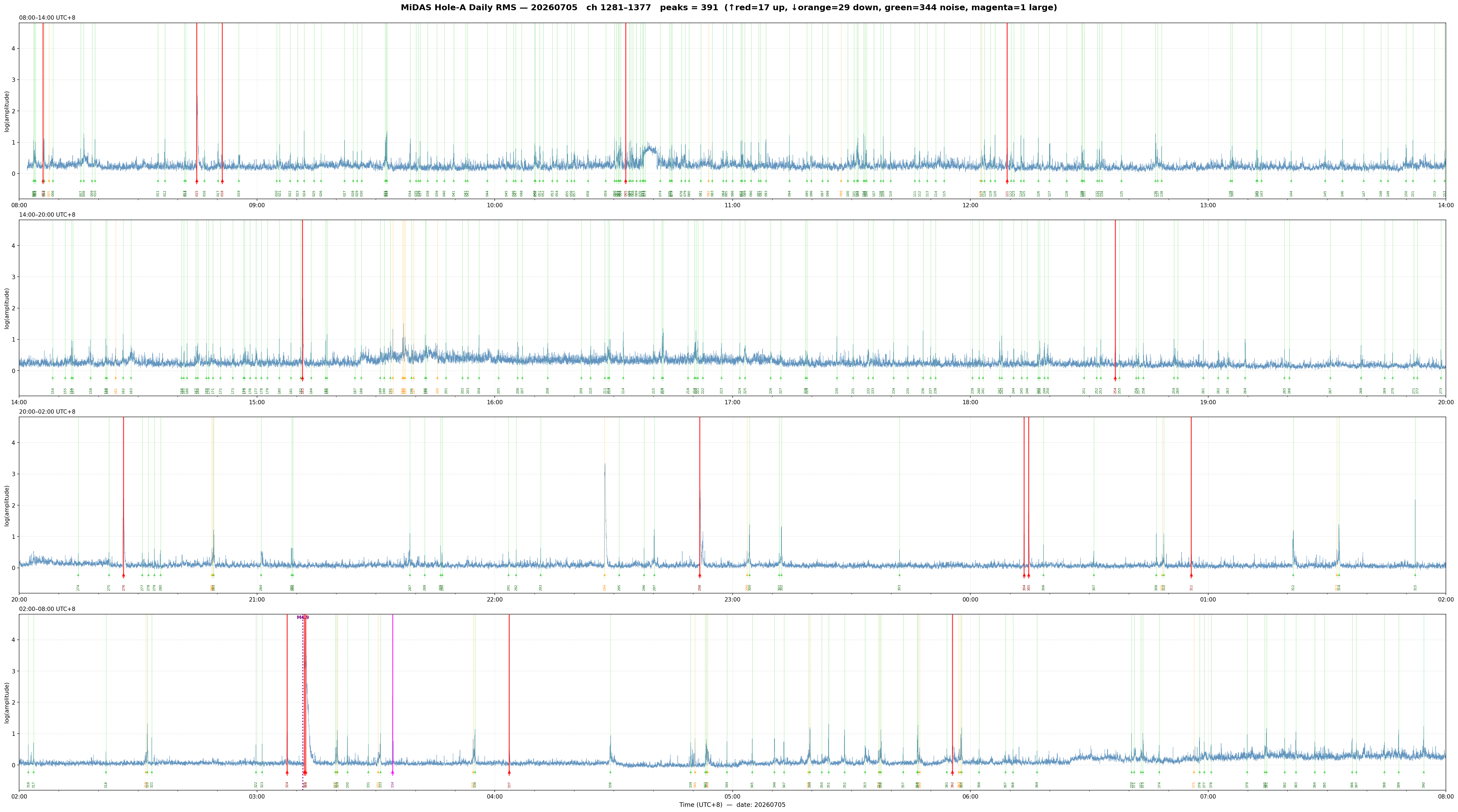Select the 07:00 time tick label

coord(1208,797)
